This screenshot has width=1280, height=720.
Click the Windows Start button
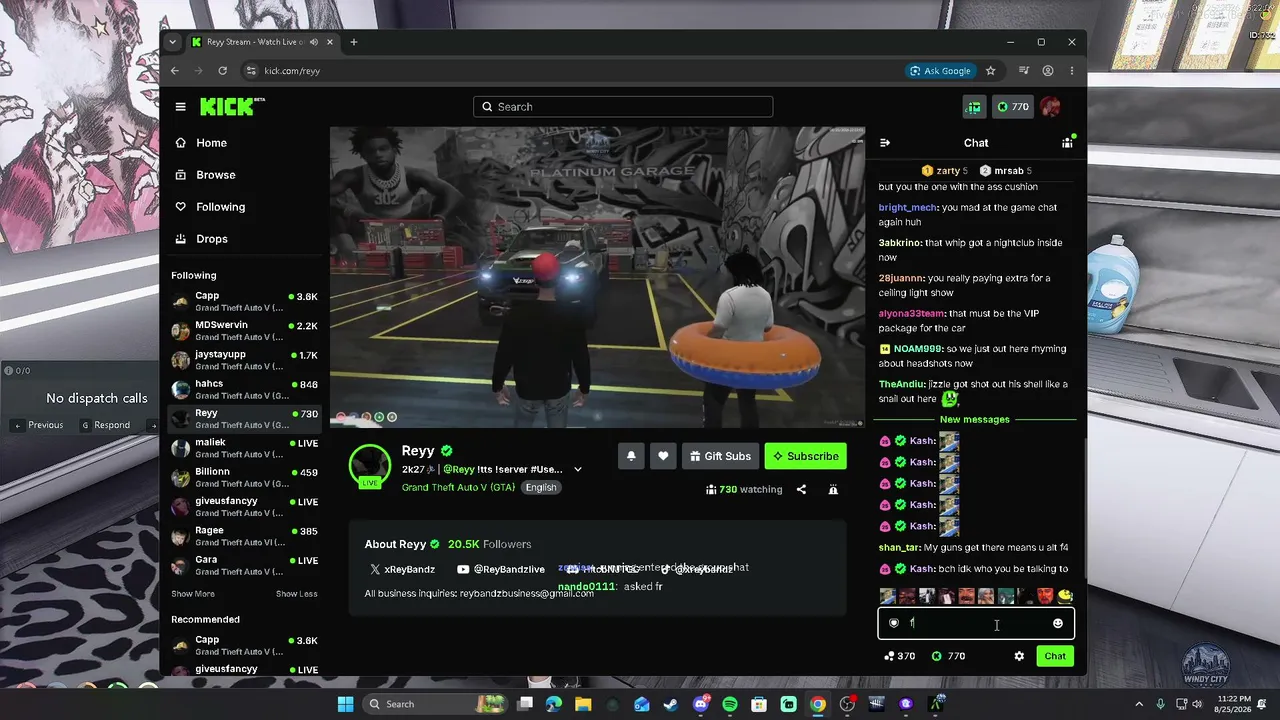click(345, 704)
